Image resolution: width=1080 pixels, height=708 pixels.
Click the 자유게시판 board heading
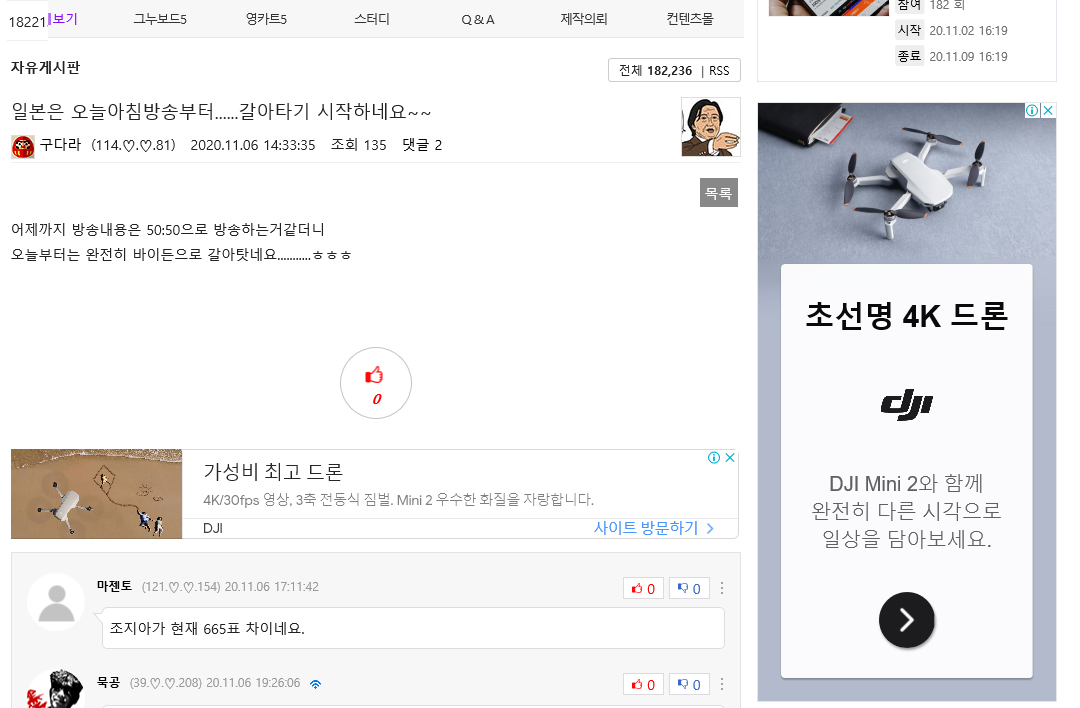pos(45,67)
